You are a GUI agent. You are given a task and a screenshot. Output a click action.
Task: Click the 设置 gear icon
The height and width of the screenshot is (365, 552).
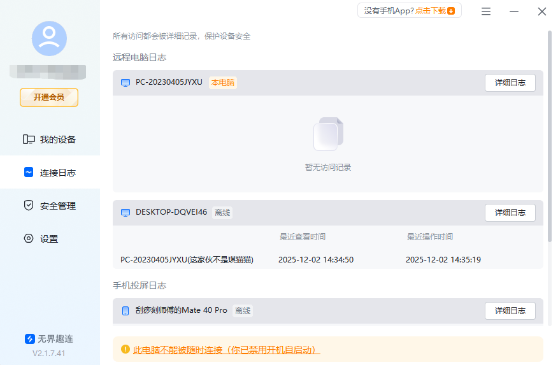[29, 238]
